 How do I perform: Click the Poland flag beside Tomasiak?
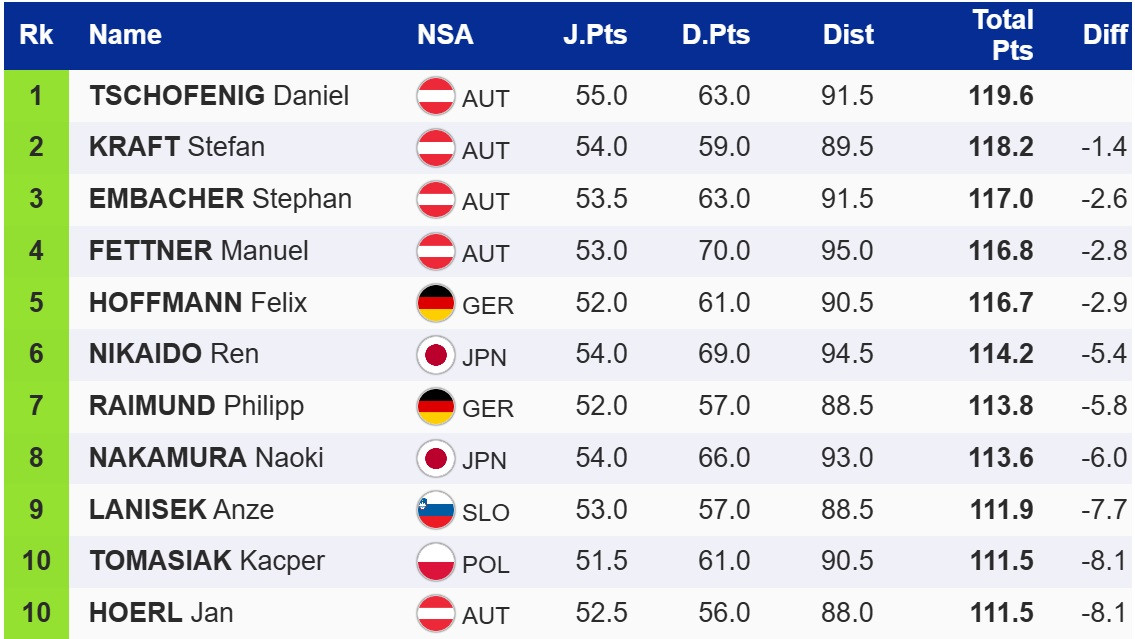(436, 562)
